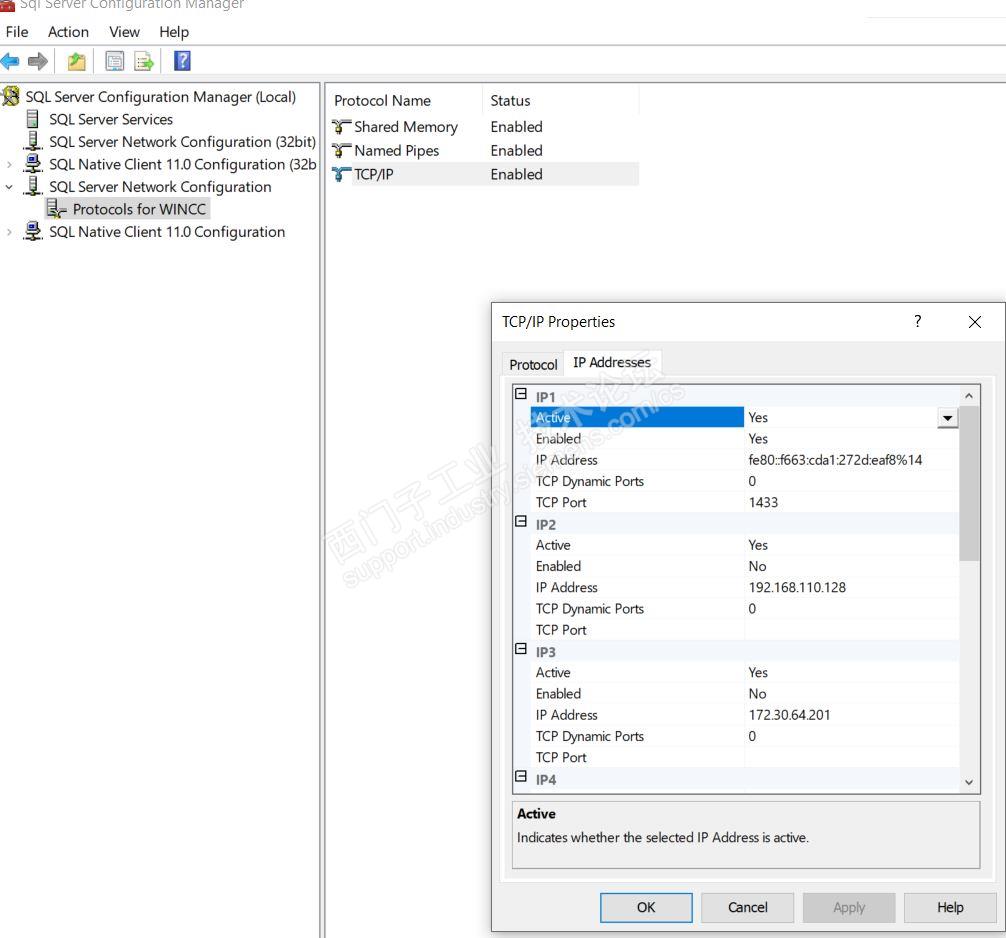Click the Up one level folder icon
Screen dimensions: 1006x938
pyautogui.click(x=76, y=62)
